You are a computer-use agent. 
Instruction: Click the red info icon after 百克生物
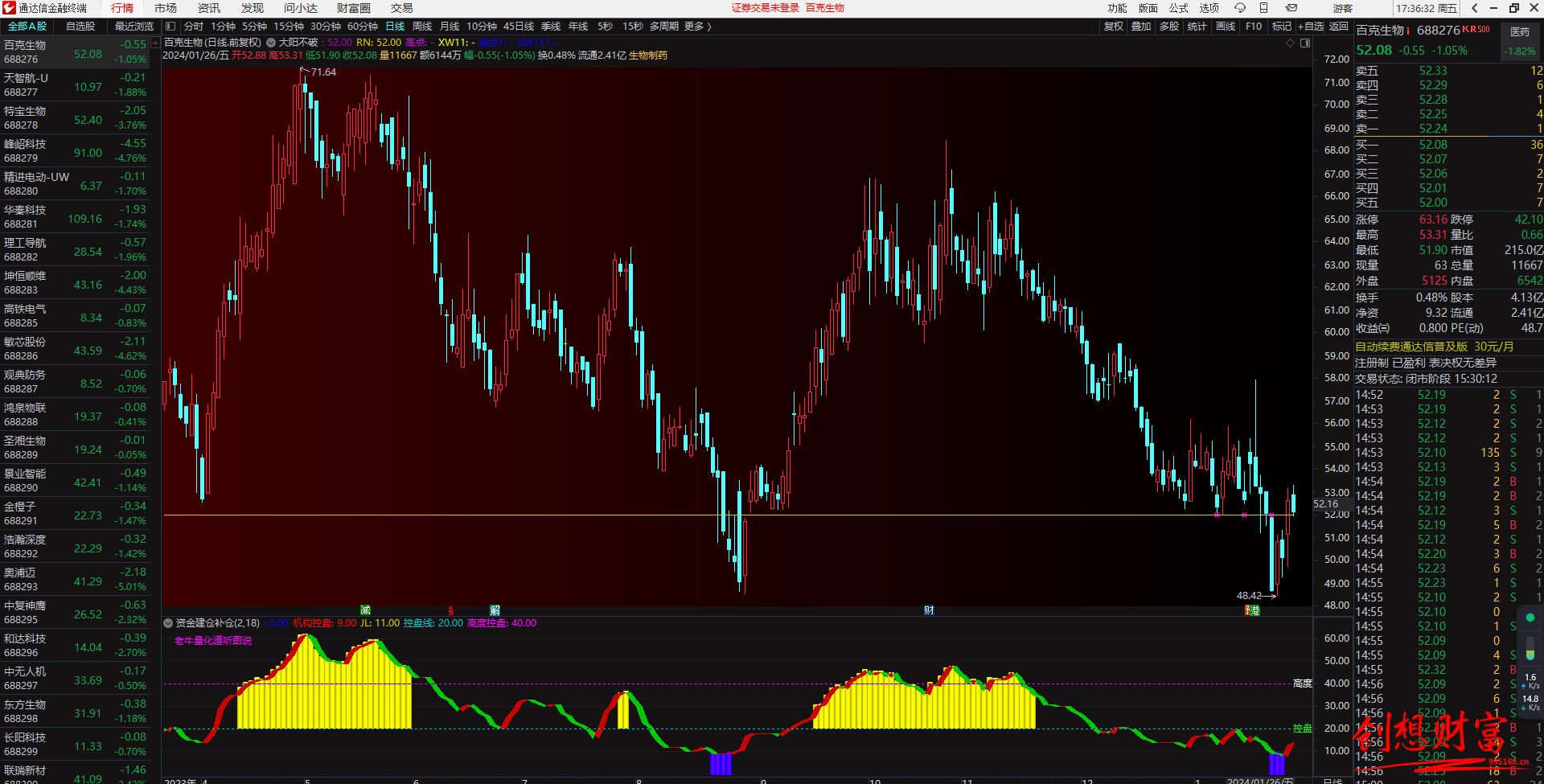coord(1408,31)
